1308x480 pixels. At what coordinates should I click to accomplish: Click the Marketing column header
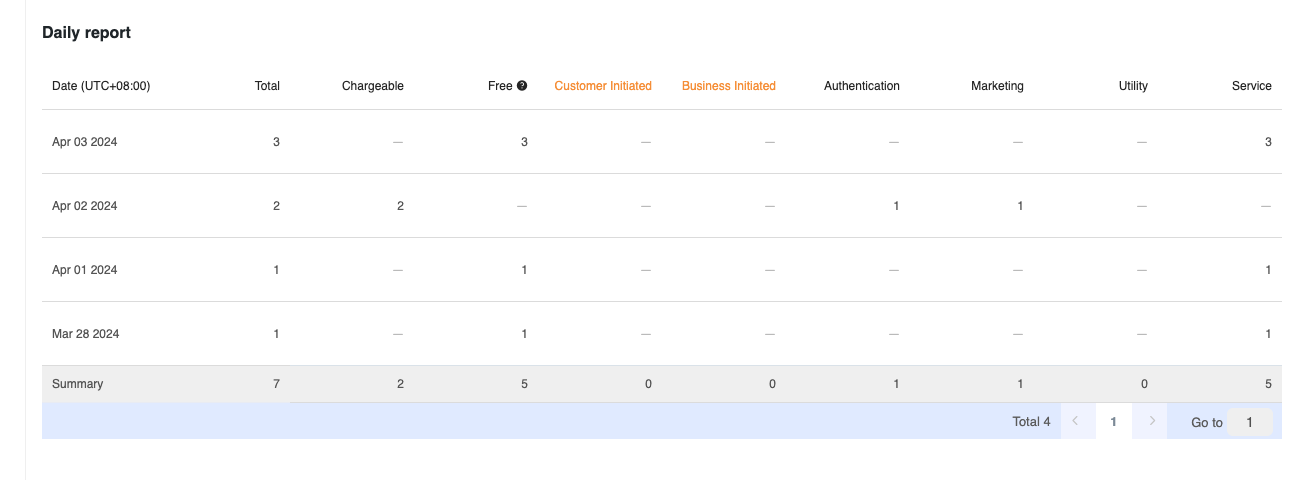click(x=997, y=86)
